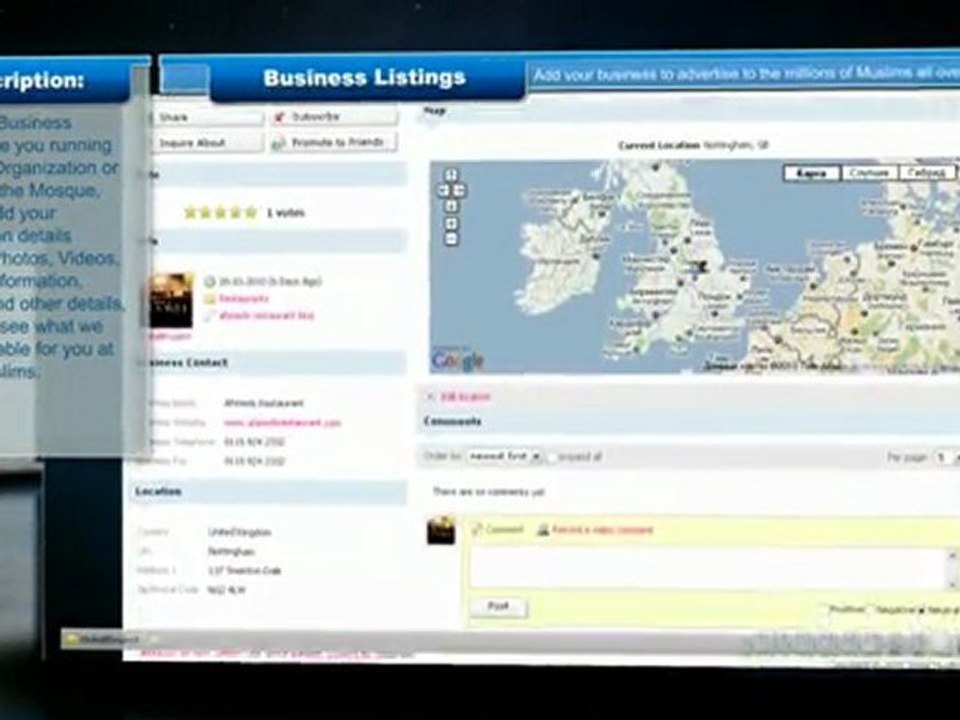Rate with the first star

190,212
